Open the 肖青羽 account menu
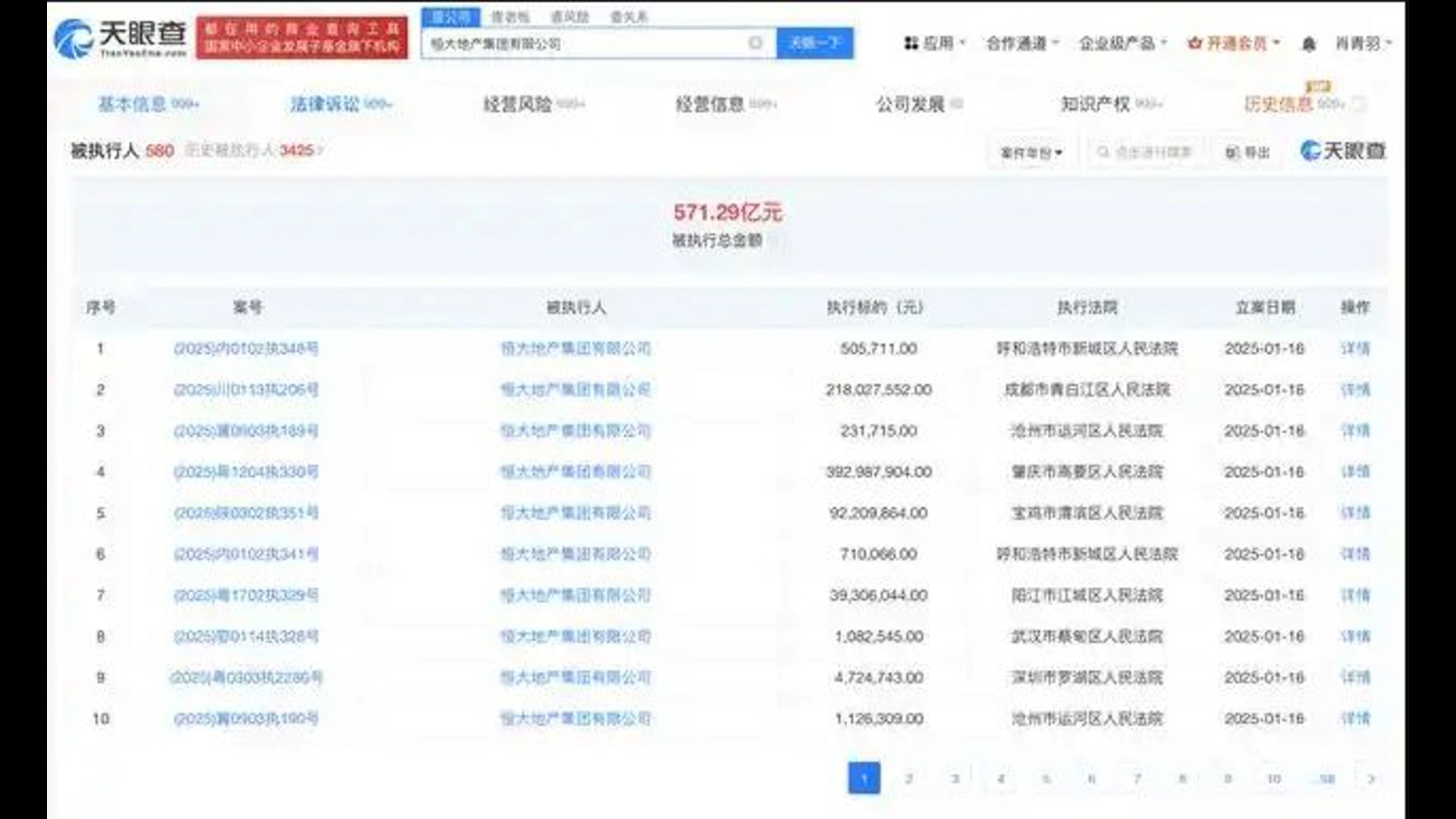 point(1363,43)
